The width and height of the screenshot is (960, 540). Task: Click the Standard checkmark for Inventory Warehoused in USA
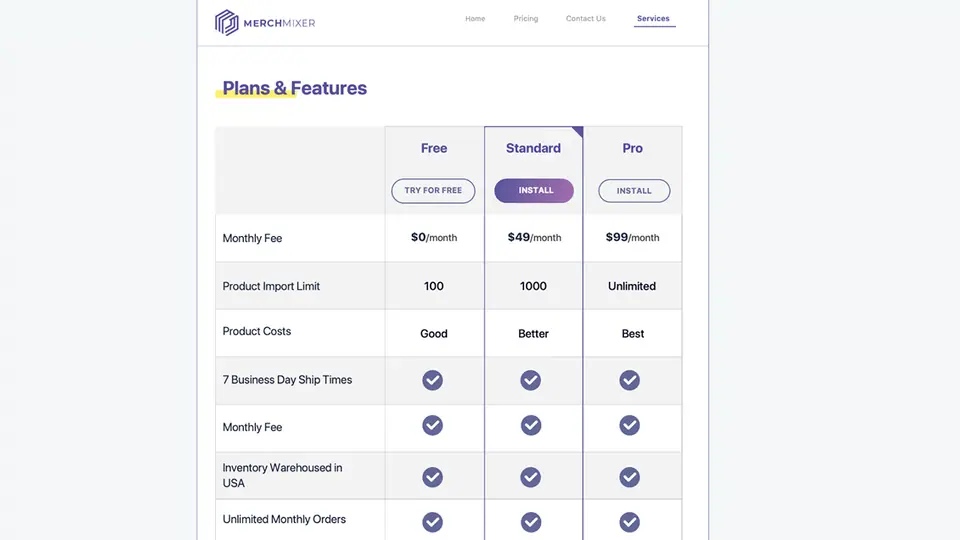(531, 477)
